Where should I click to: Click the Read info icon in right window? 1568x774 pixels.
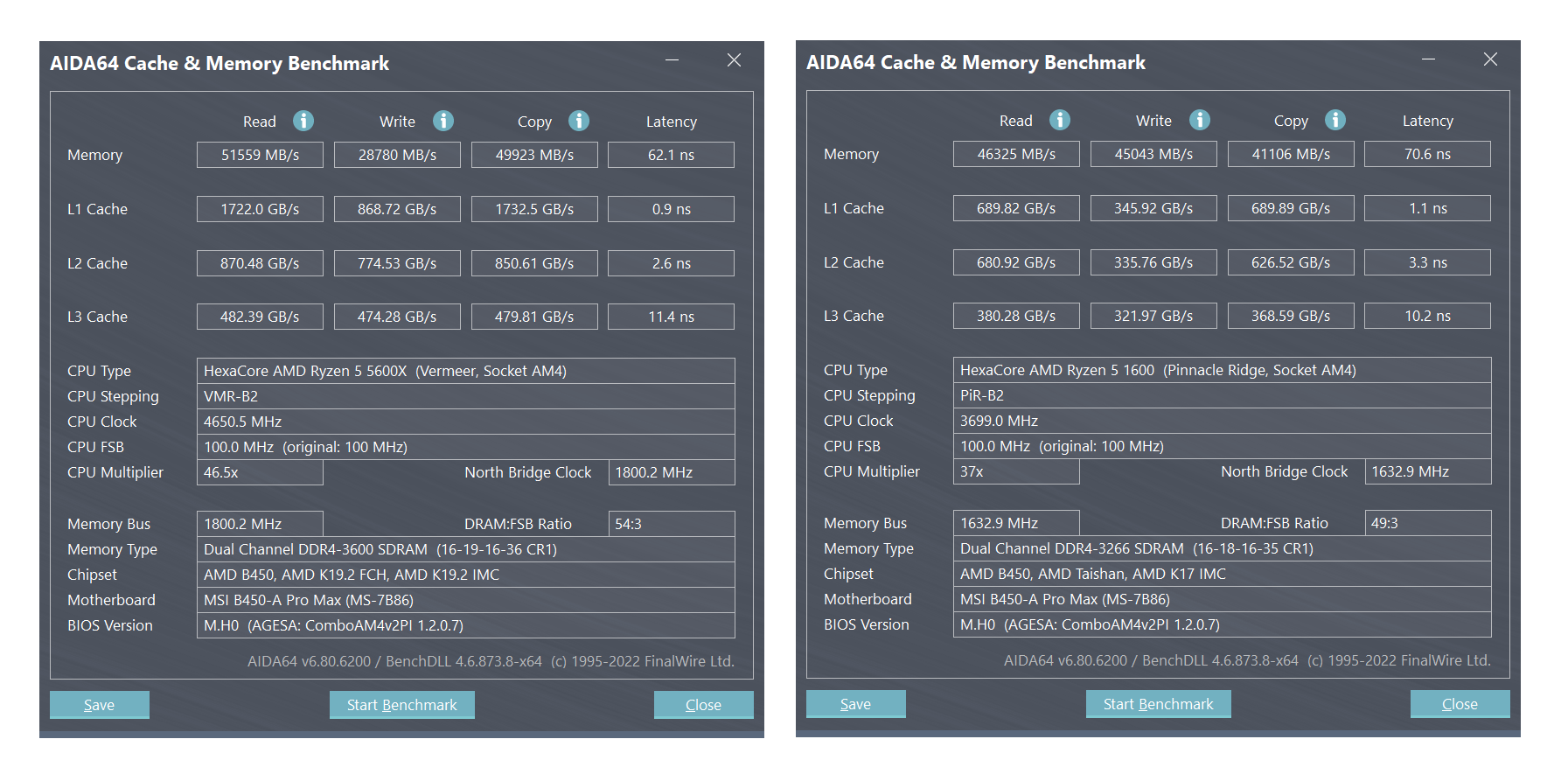tap(1060, 120)
